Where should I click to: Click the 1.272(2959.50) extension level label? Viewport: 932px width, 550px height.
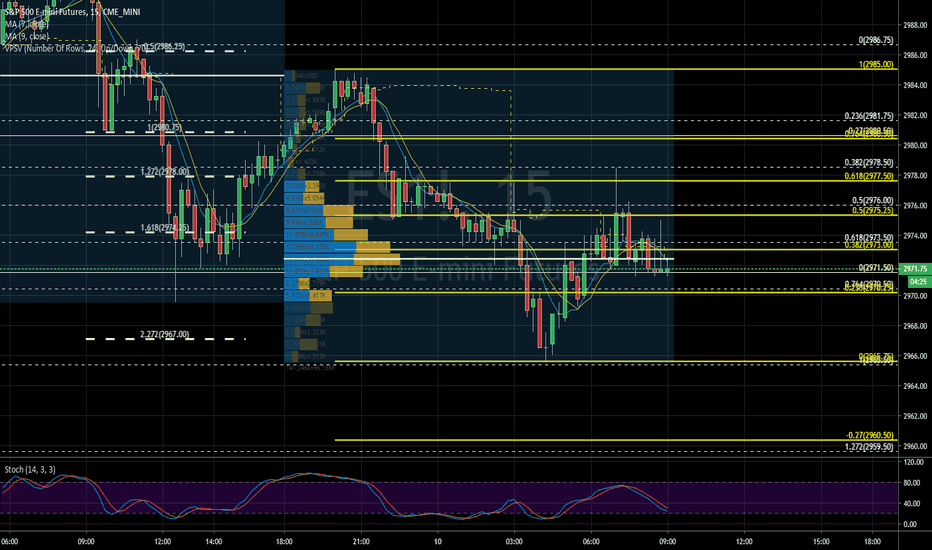coord(869,447)
